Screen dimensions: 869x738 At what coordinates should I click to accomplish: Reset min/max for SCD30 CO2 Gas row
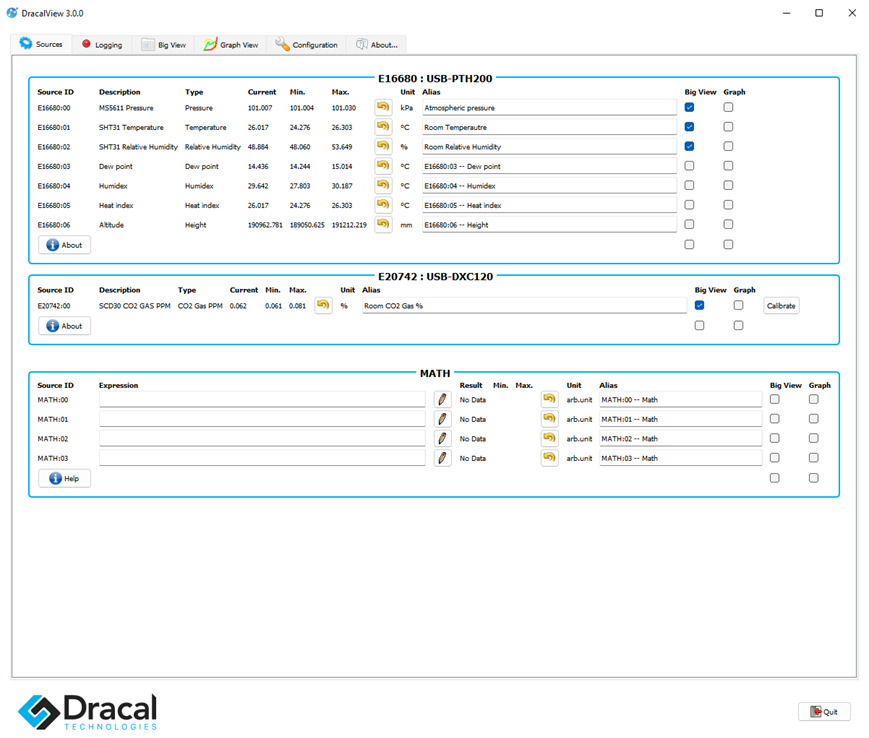(323, 305)
